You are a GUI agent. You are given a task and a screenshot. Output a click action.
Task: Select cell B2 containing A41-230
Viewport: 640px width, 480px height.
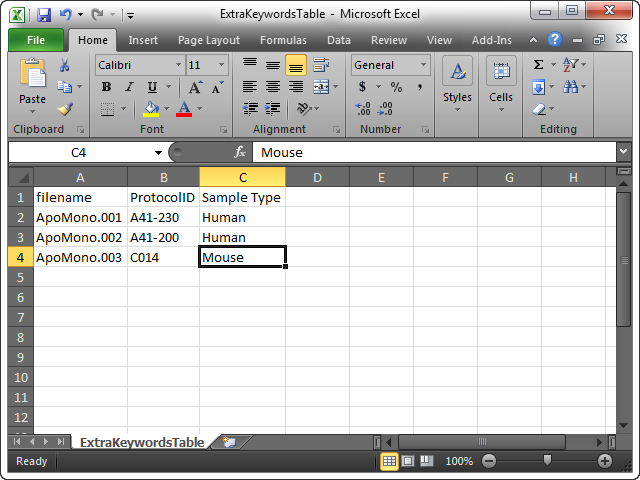point(163,217)
